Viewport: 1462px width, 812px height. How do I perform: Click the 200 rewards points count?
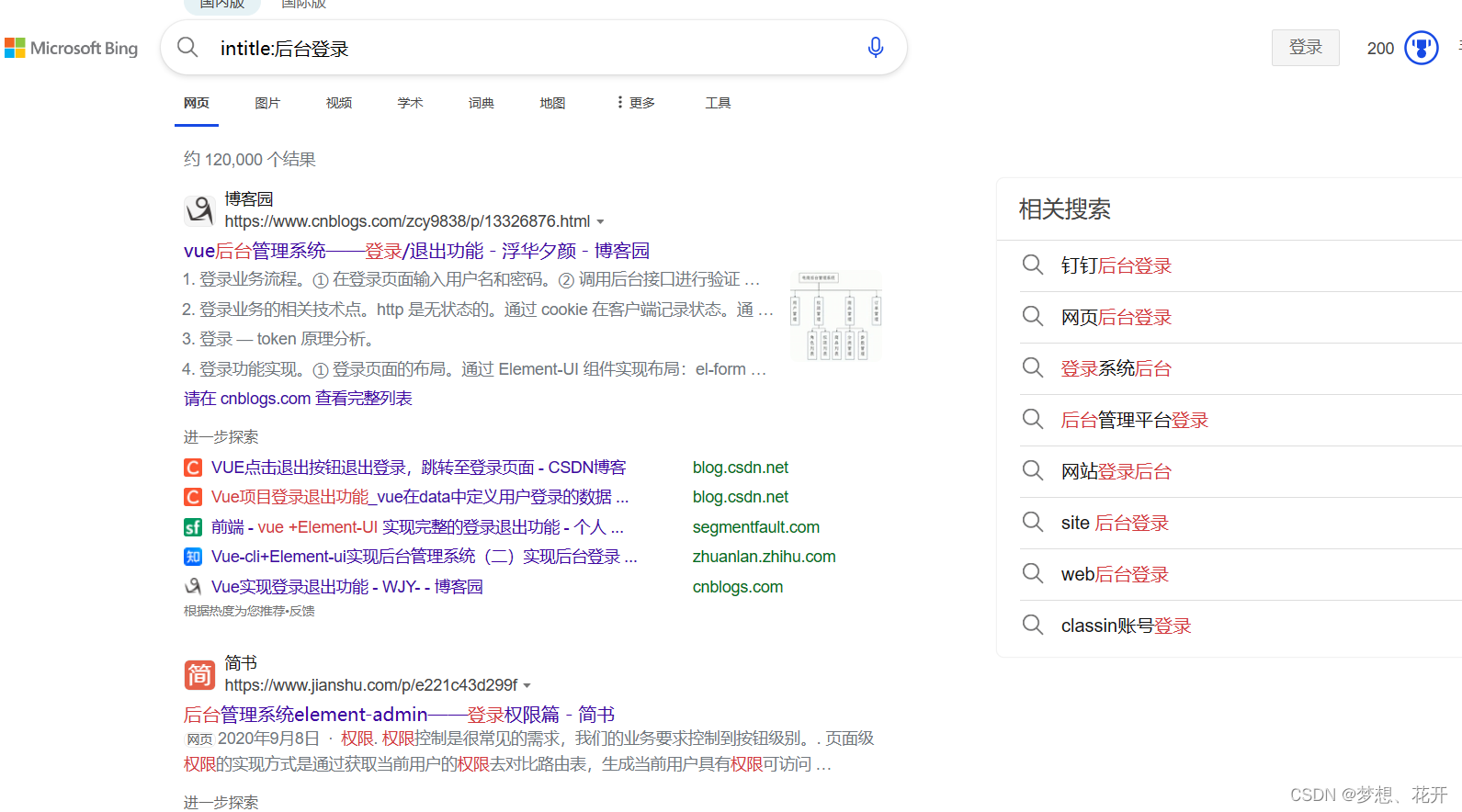(1380, 49)
